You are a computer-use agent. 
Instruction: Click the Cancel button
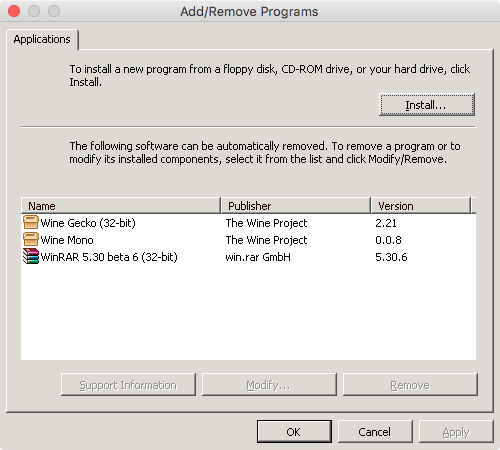point(375,432)
